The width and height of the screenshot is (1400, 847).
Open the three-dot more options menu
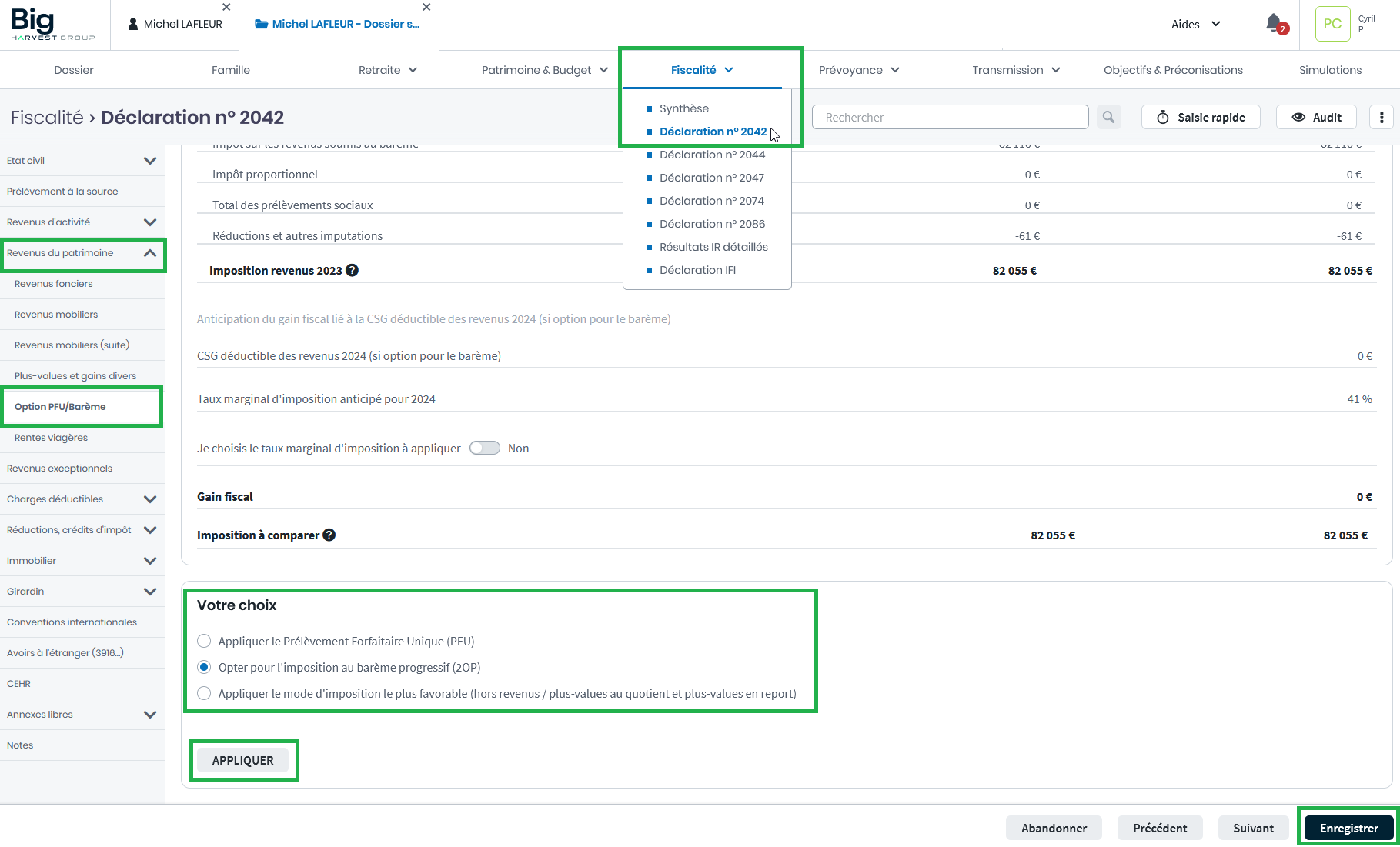click(x=1382, y=117)
